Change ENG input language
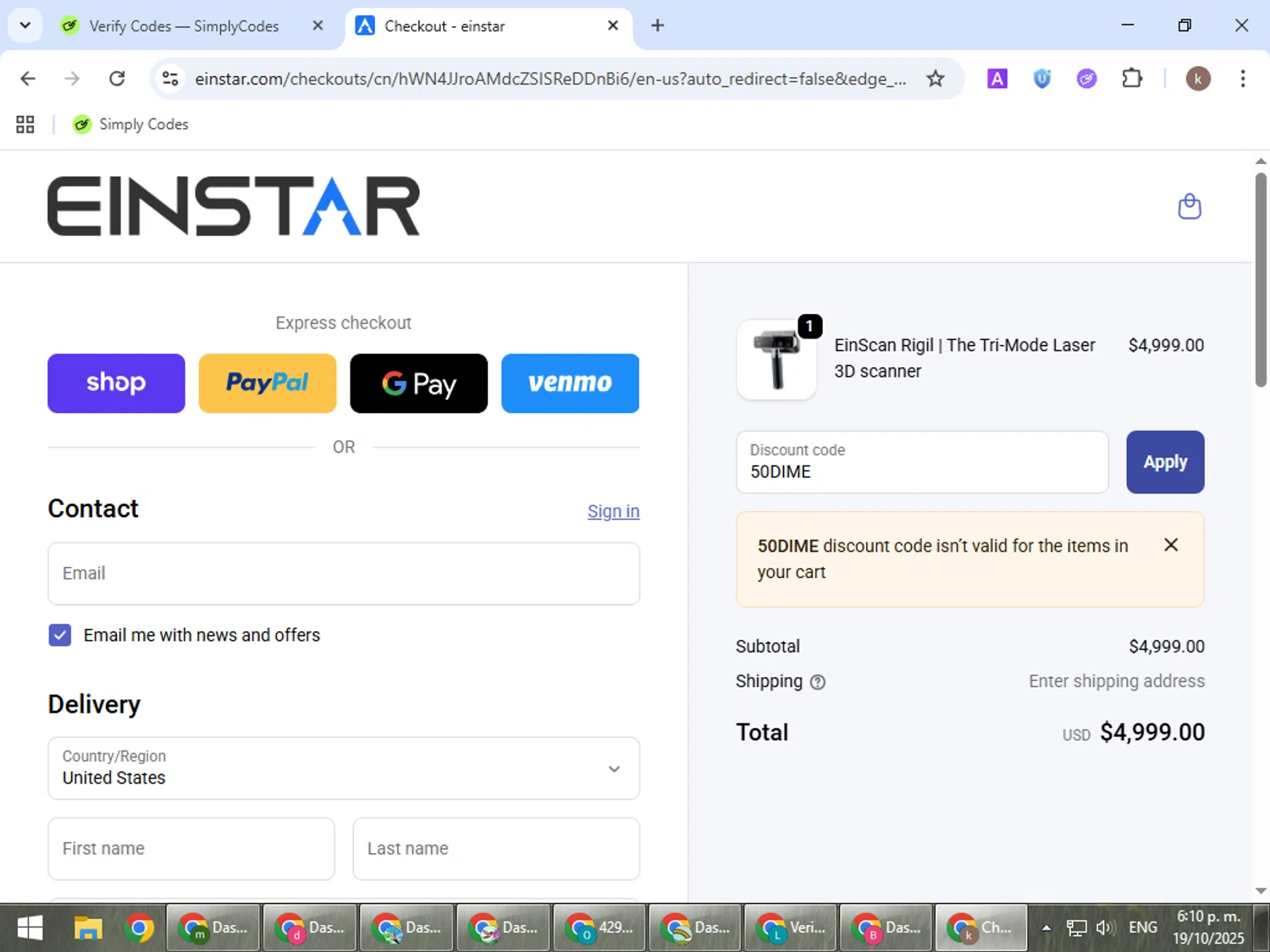The image size is (1270, 952). click(1143, 928)
